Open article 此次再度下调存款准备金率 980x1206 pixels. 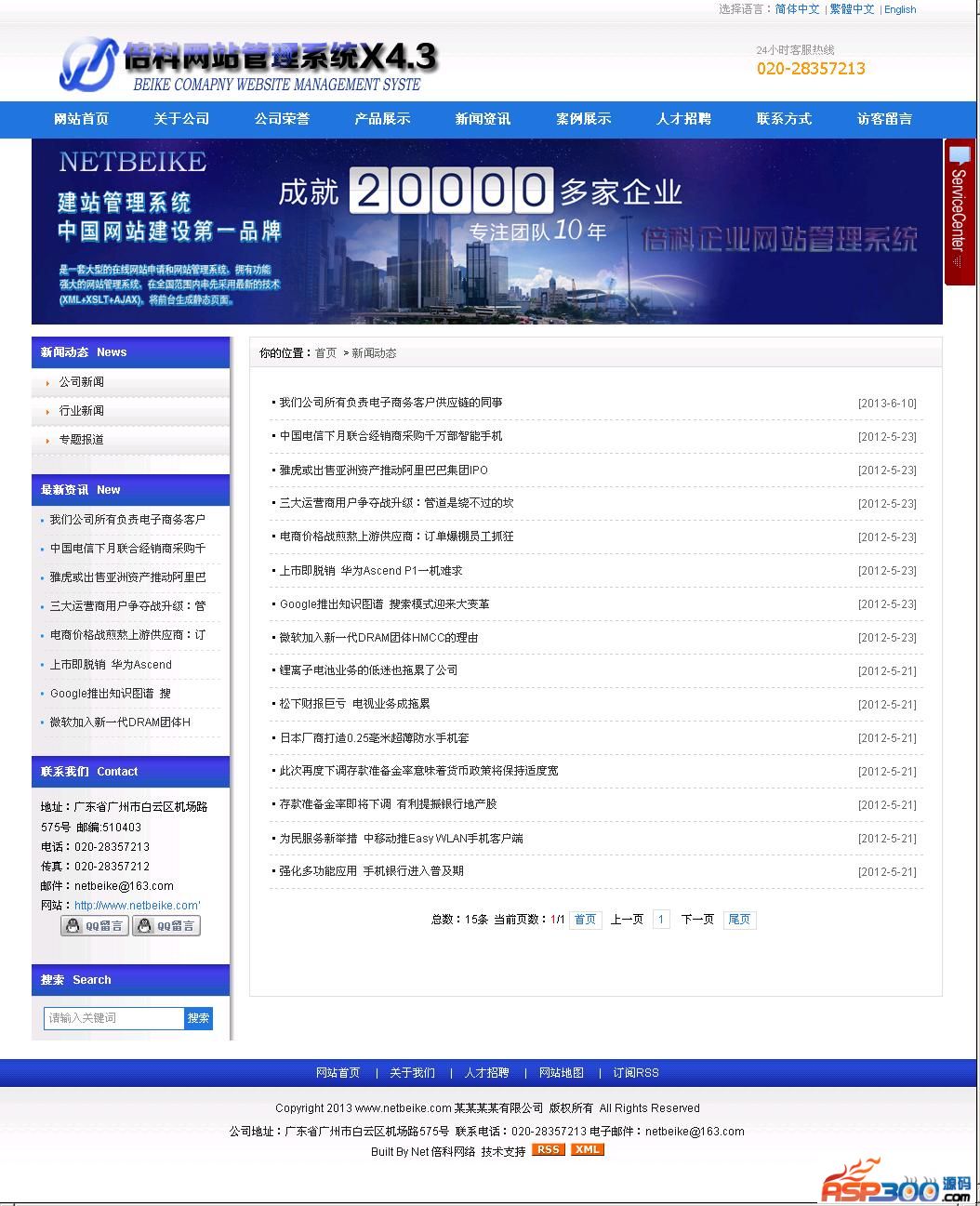point(418,771)
